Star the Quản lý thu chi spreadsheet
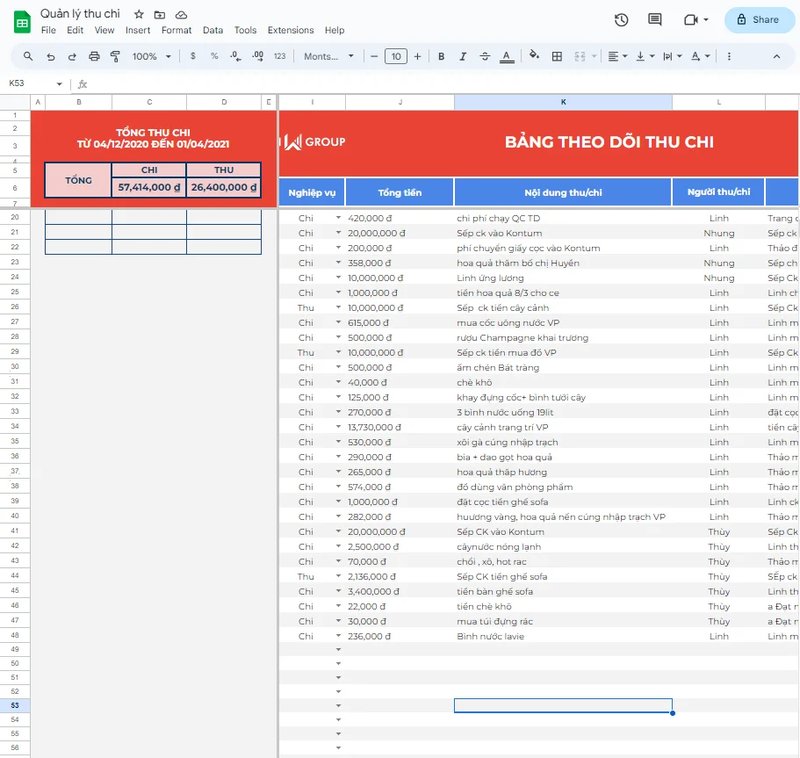 [137, 15]
